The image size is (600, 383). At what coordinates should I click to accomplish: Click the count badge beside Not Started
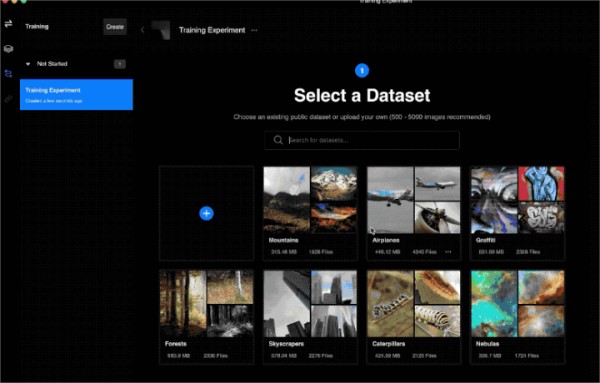[120, 64]
